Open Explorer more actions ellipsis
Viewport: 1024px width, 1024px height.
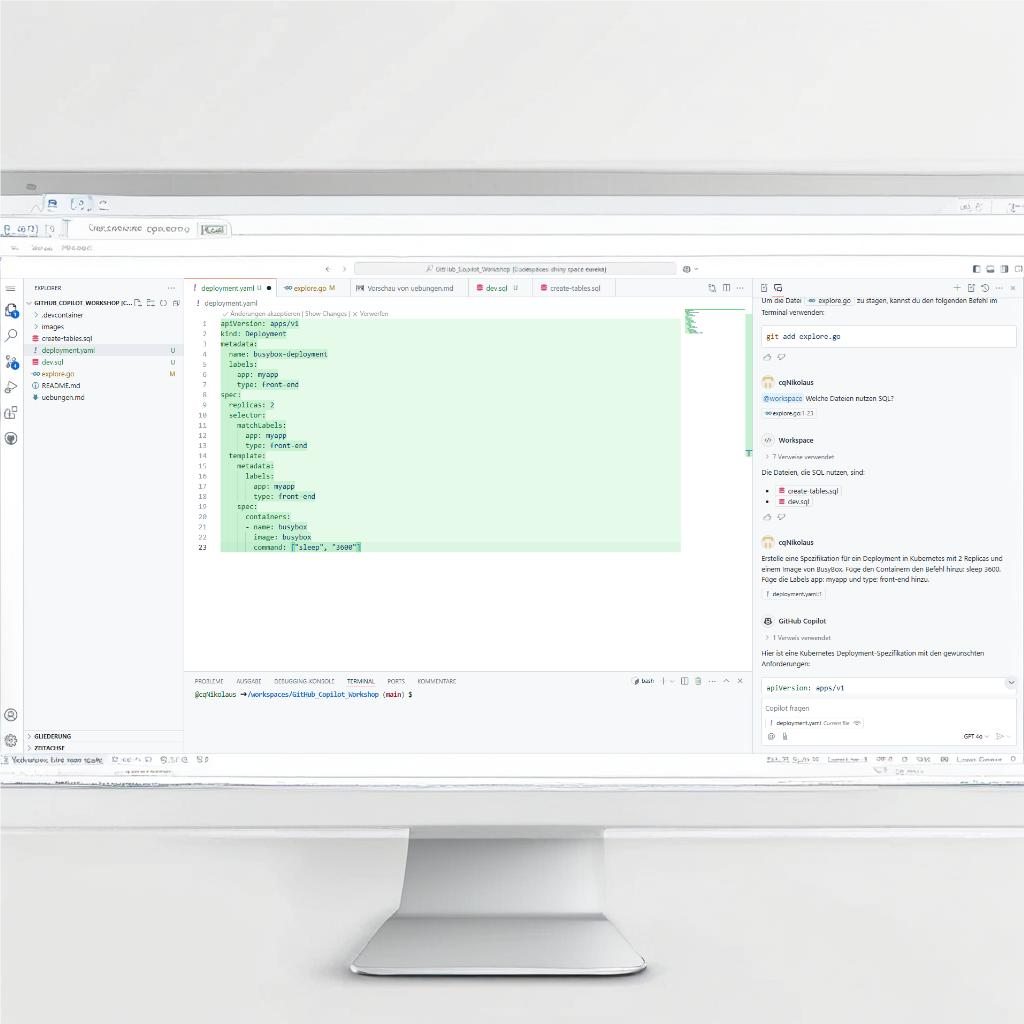click(171, 288)
